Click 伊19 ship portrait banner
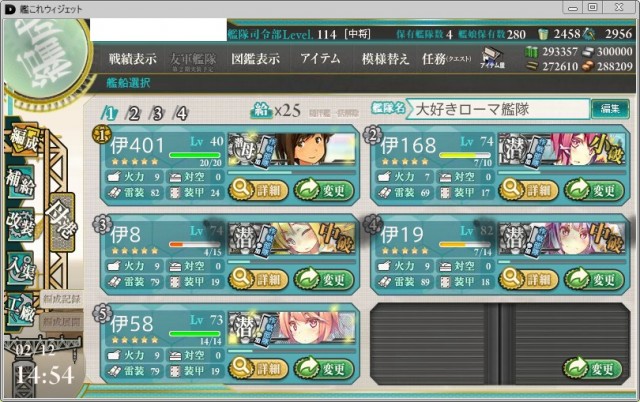Image resolution: width=640 pixels, height=402 pixels. 562,240
